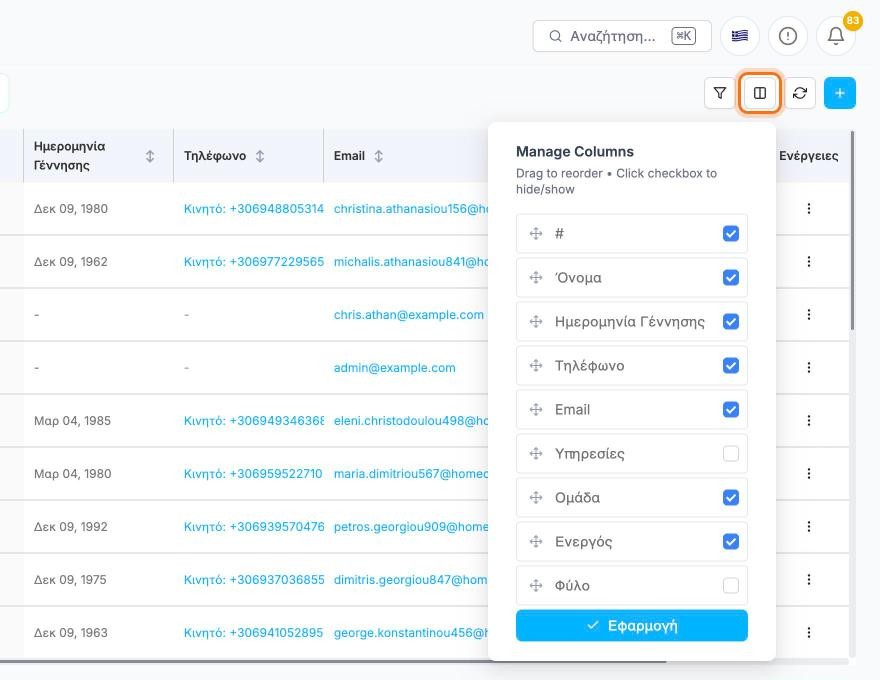
Task: Open actions menu for maria.dimitriou row
Action: 809,474
